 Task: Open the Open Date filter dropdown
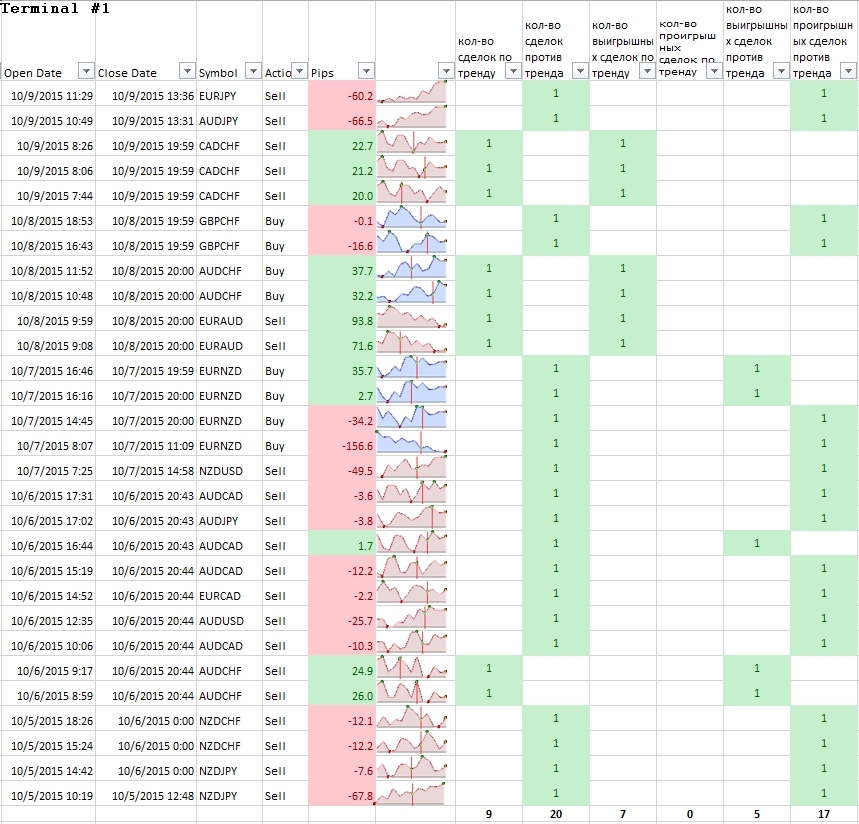pyautogui.click(x=86, y=71)
